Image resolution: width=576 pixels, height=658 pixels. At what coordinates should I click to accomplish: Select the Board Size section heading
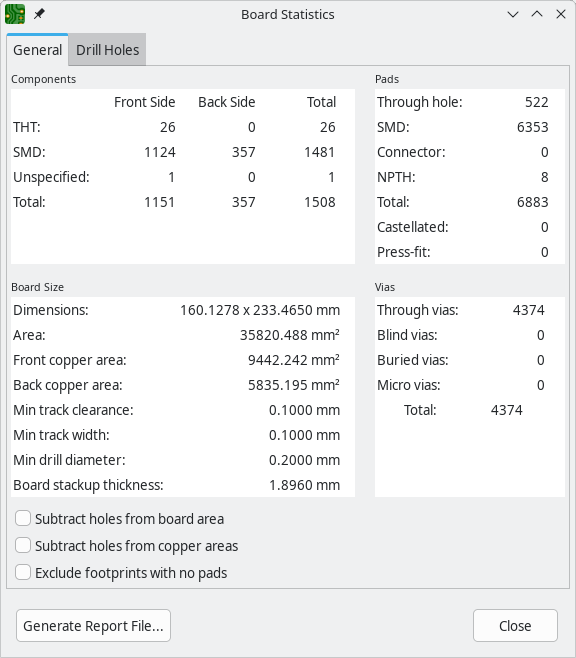(x=37, y=287)
